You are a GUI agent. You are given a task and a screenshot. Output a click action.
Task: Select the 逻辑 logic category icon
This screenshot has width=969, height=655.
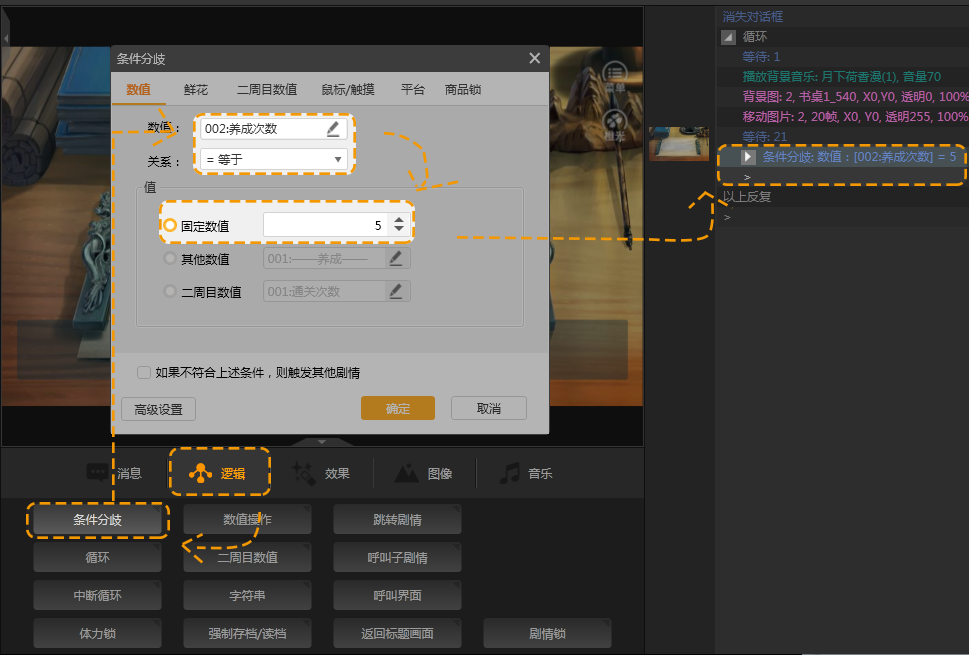[x=202, y=473]
